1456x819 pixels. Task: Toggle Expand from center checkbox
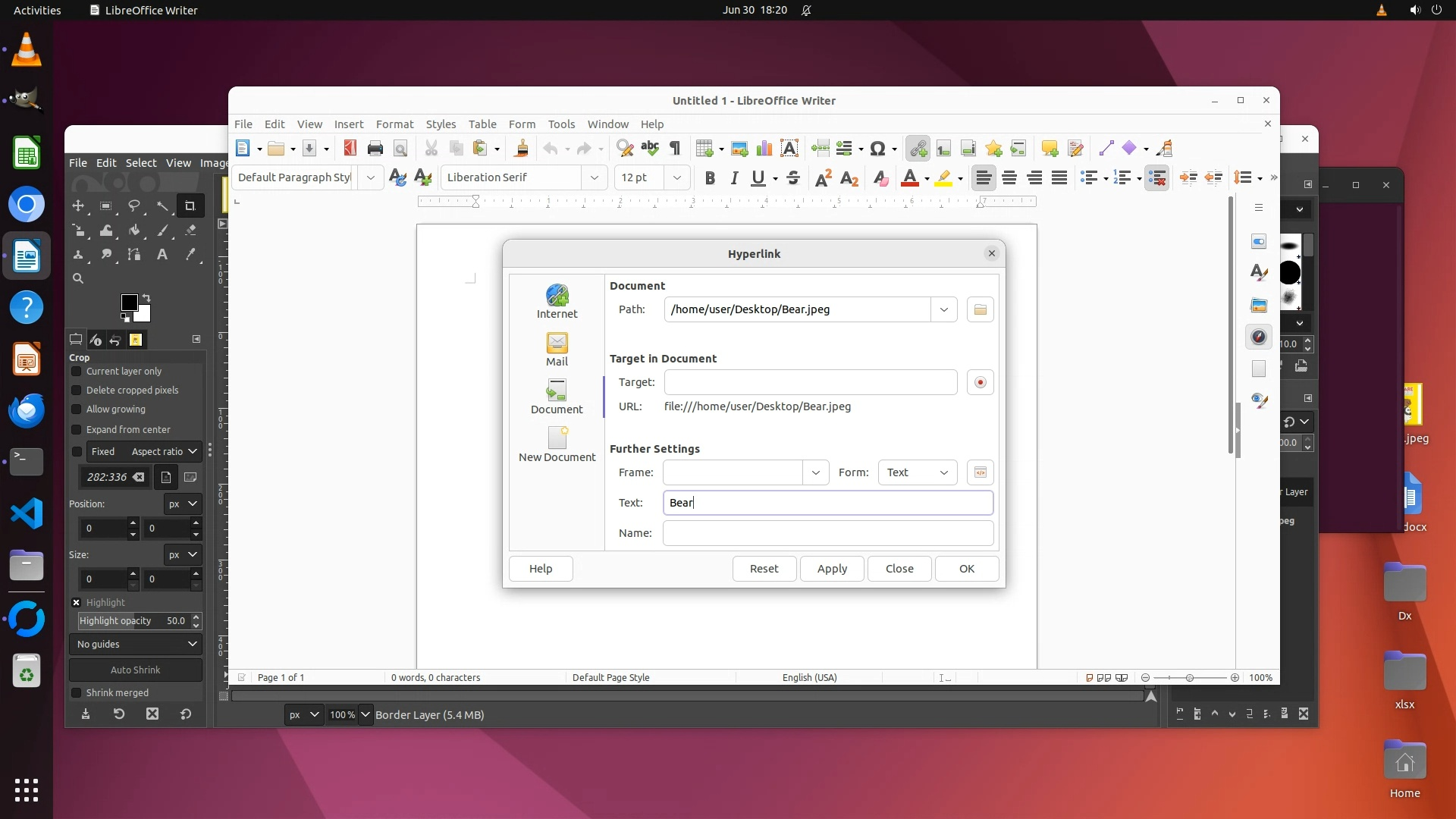(77, 430)
